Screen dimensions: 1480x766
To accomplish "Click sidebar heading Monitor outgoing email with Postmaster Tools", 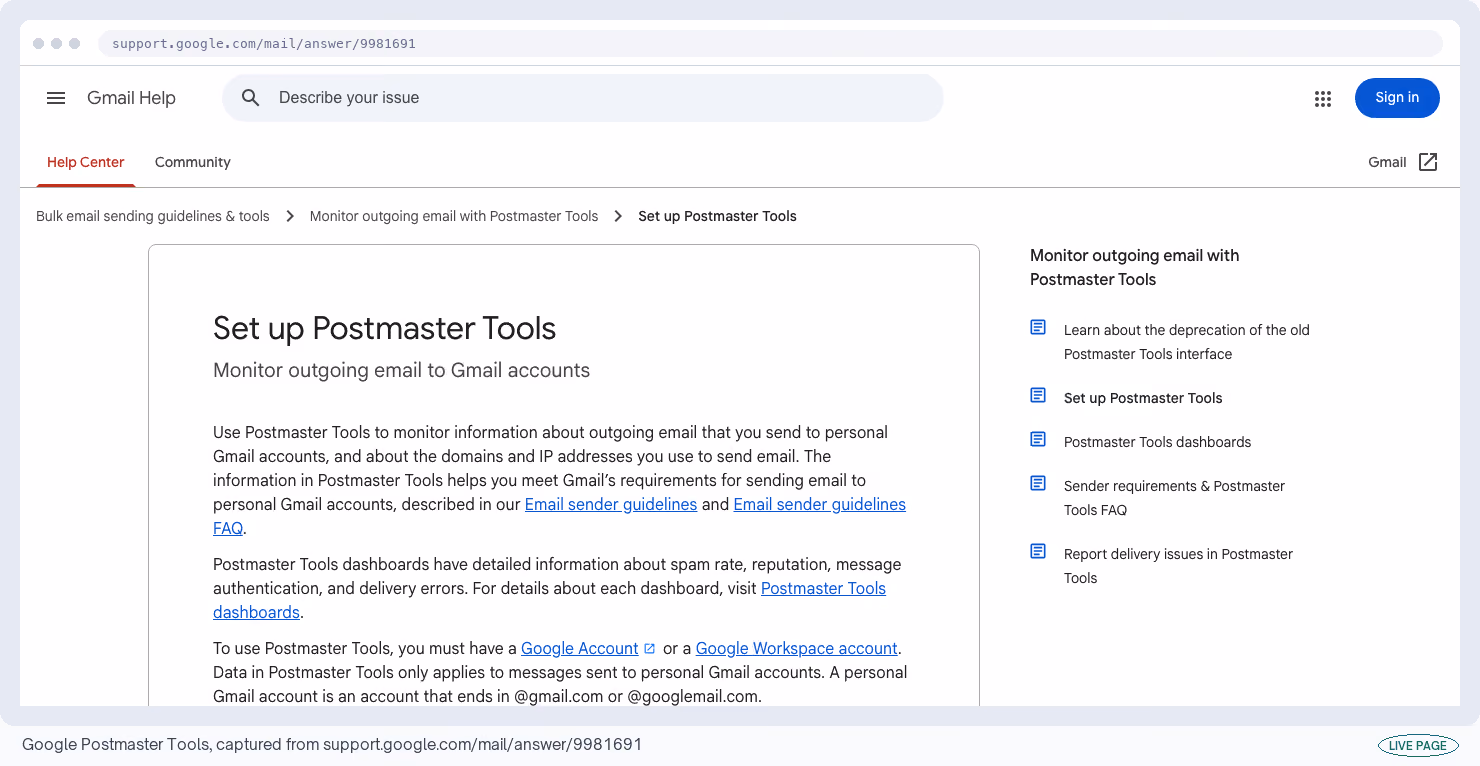I will [x=1134, y=267].
